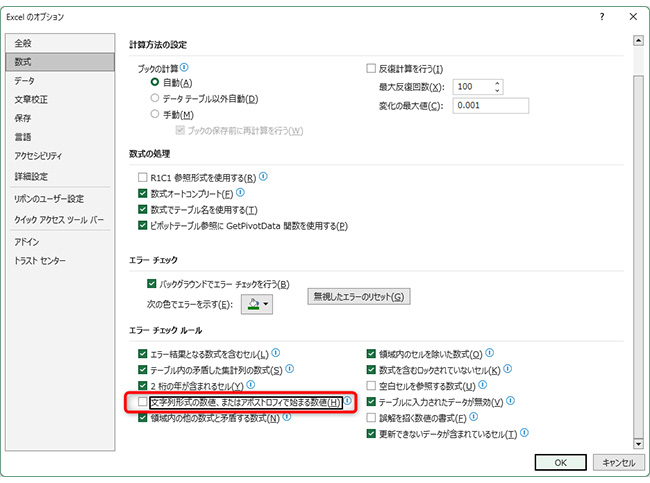The height and width of the screenshot is (483, 650).
Task: Toggle エラー結果となる数式を含むセル checkbox
Action: tap(143, 354)
